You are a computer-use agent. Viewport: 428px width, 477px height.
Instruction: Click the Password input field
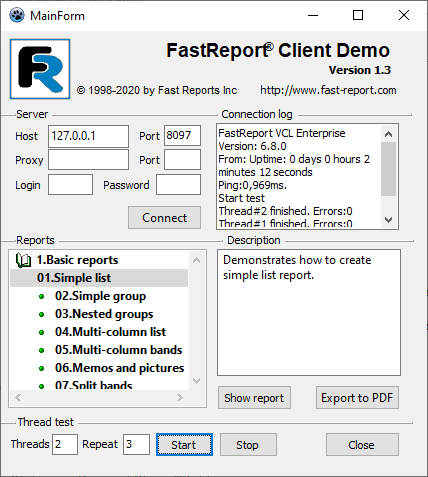tap(179, 184)
